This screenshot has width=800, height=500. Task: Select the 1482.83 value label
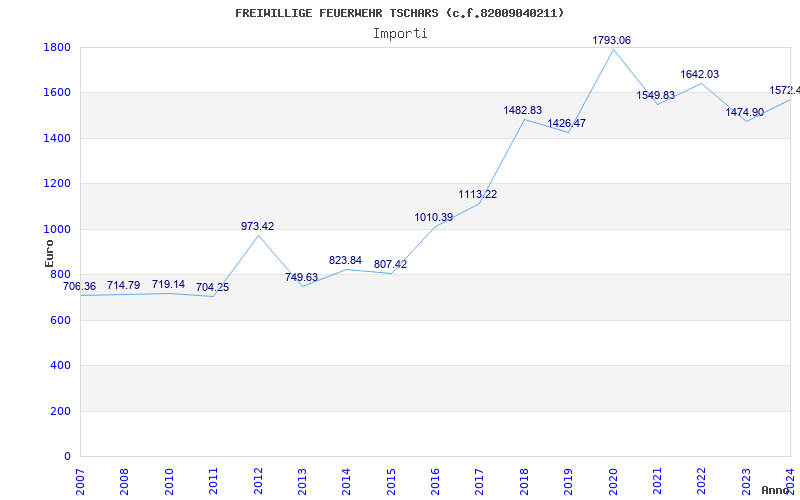(523, 111)
